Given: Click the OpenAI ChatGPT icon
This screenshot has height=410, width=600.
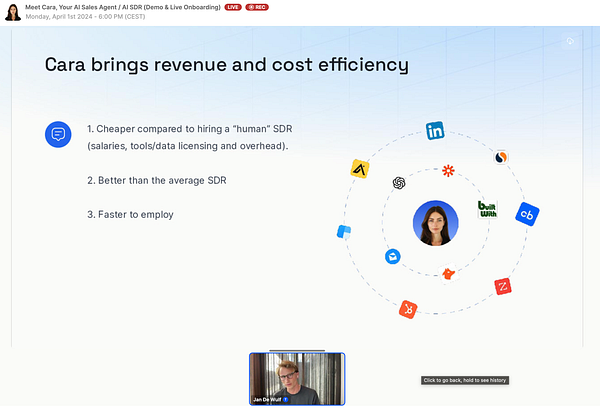Looking at the screenshot, I should point(399,183).
